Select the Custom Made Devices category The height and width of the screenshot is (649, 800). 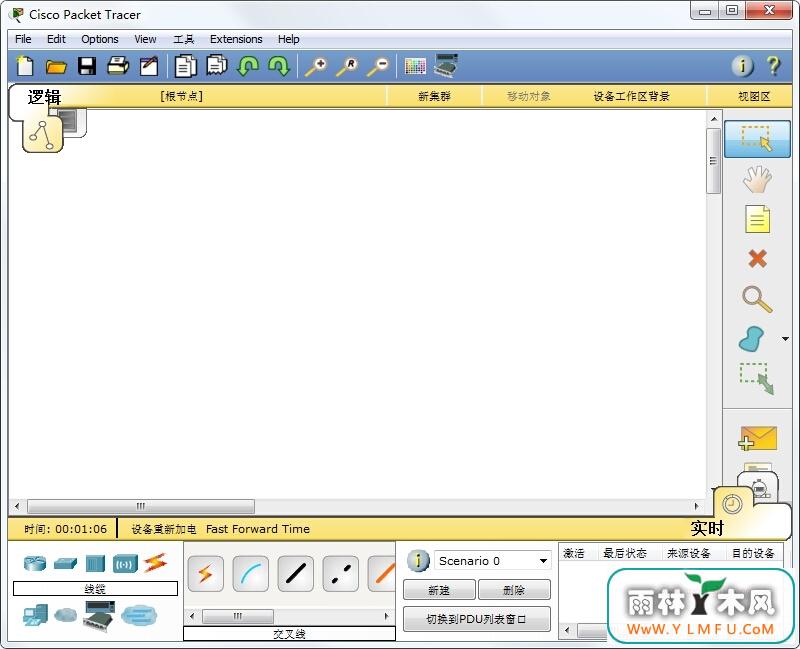(99, 615)
